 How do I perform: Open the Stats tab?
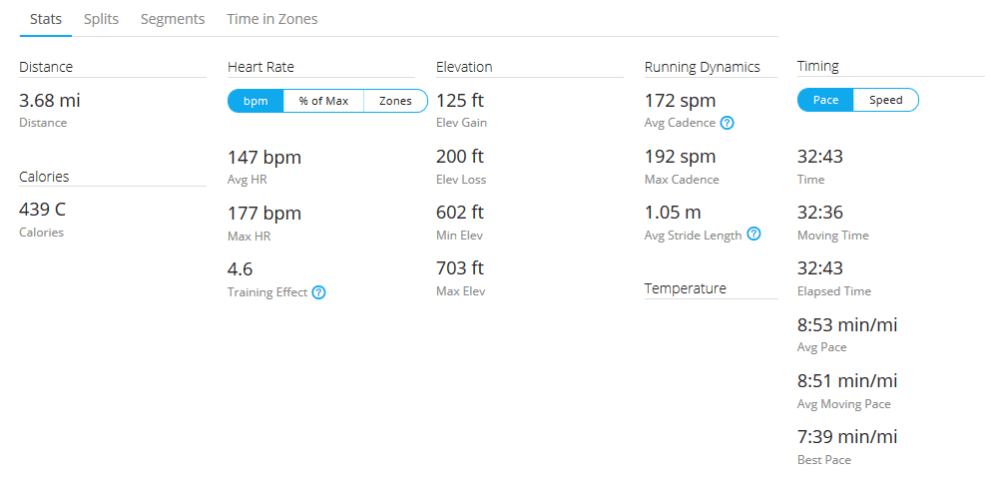45,19
